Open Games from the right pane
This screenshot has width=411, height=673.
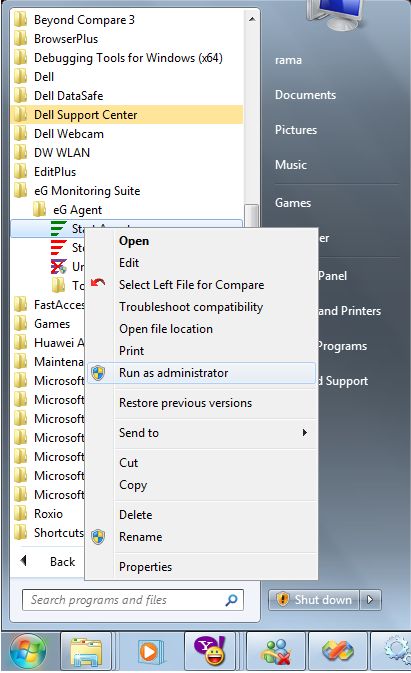pyautogui.click(x=293, y=203)
